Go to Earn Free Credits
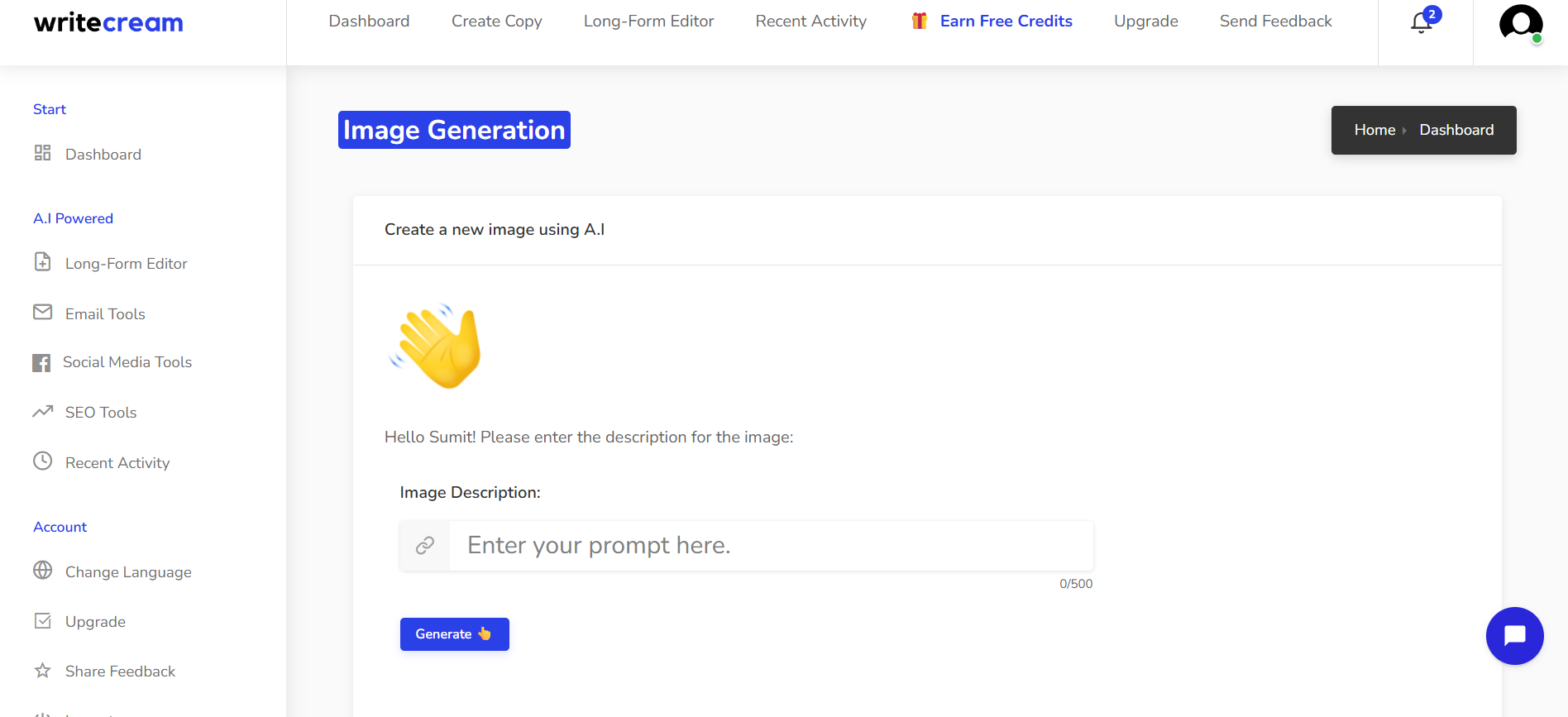This screenshot has width=1568, height=717. click(1006, 22)
